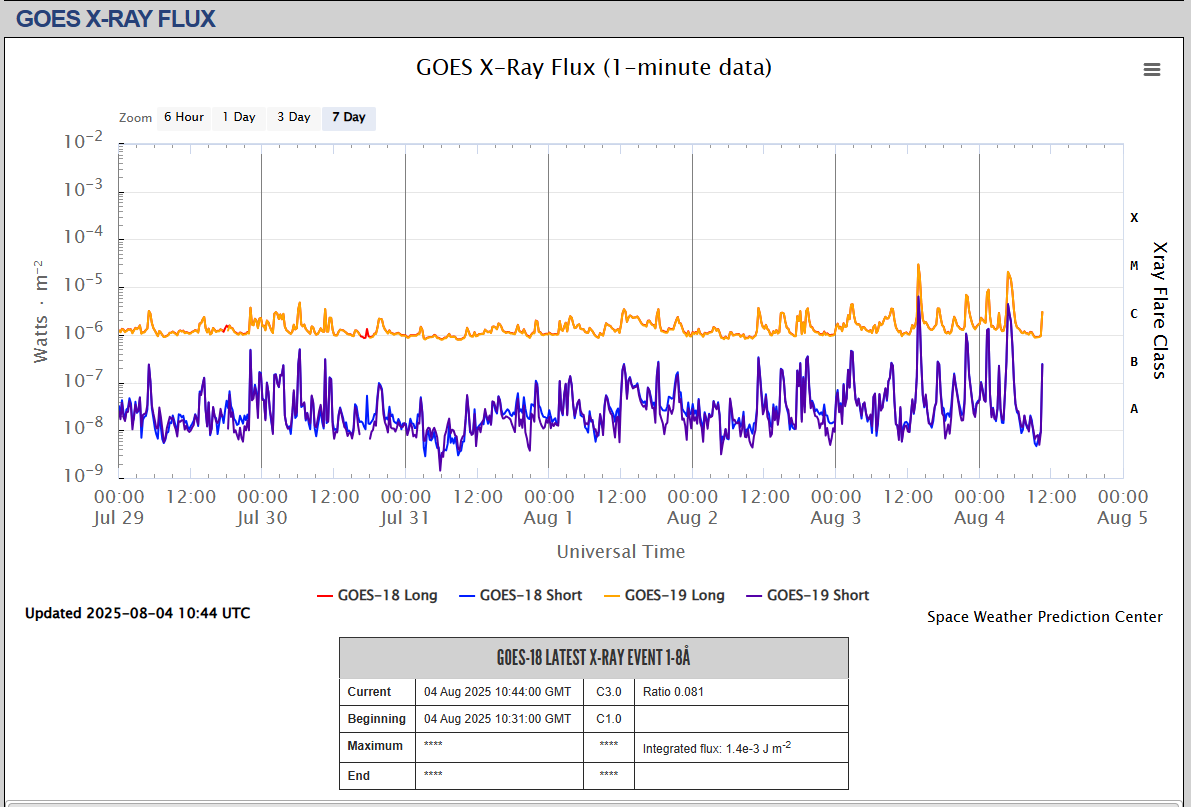The image size is (1191, 807).
Task: Click the orange flare peak on Aug 4
Action: point(1009,274)
